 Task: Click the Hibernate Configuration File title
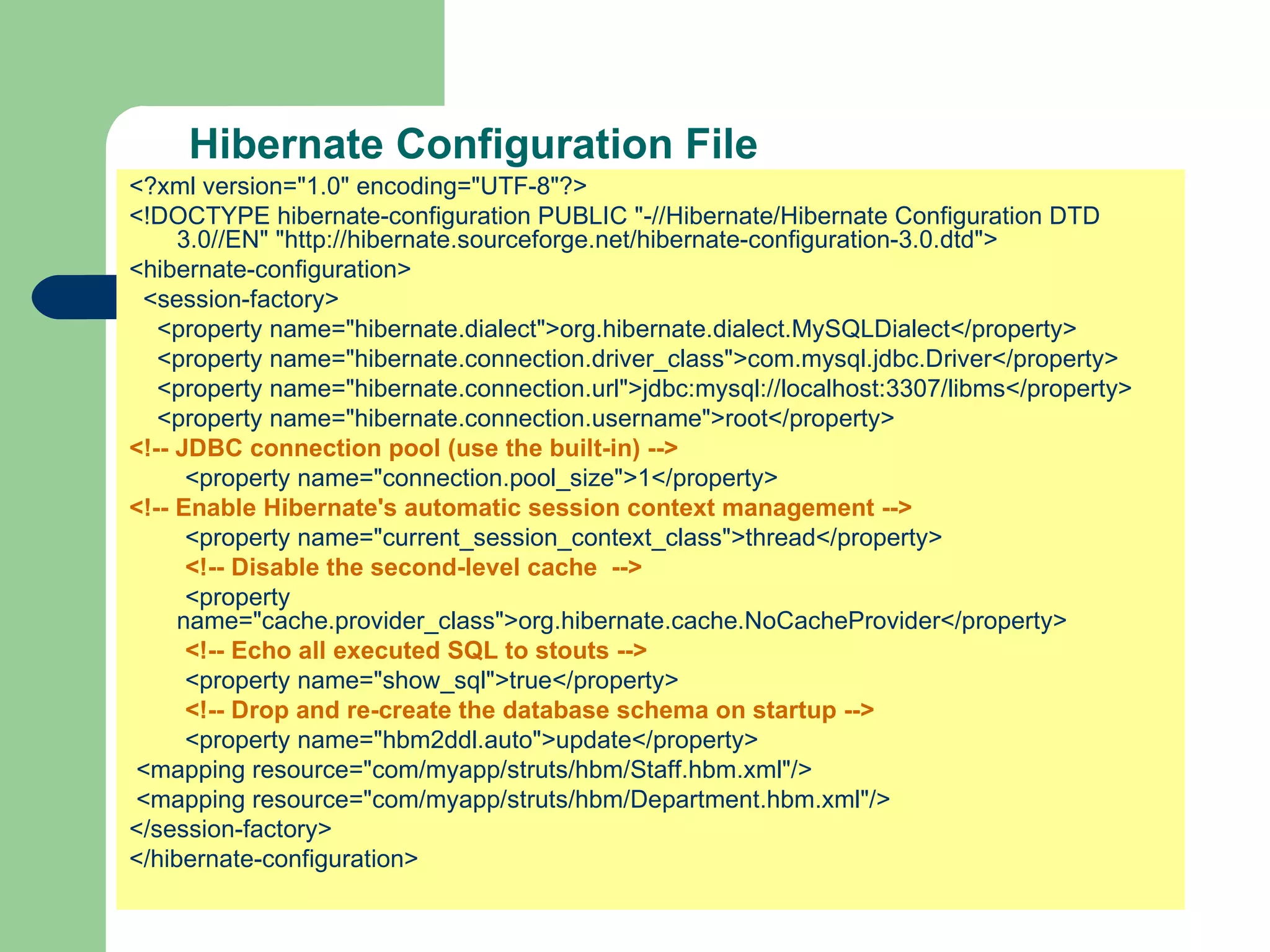click(473, 144)
